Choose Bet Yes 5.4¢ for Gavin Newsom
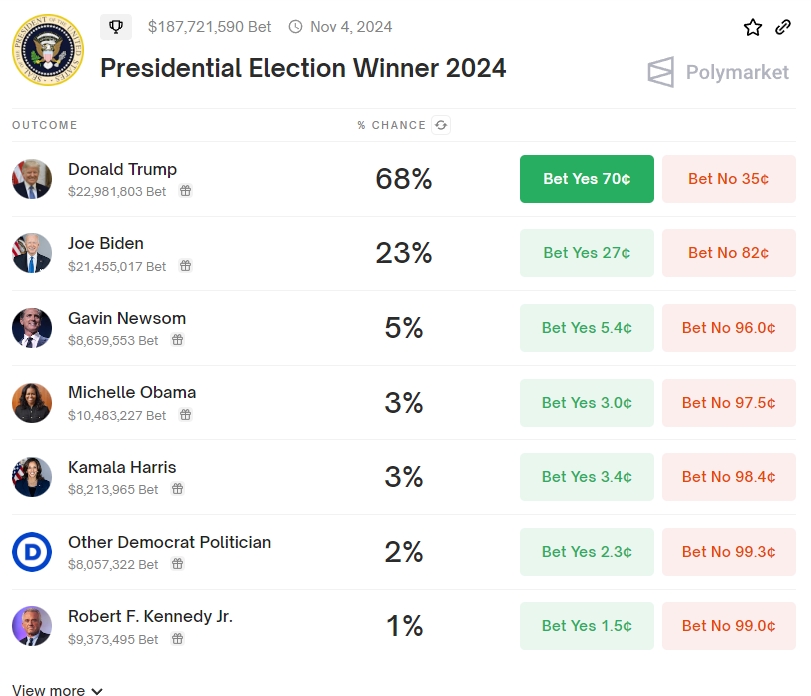 pyautogui.click(x=586, y=328)
